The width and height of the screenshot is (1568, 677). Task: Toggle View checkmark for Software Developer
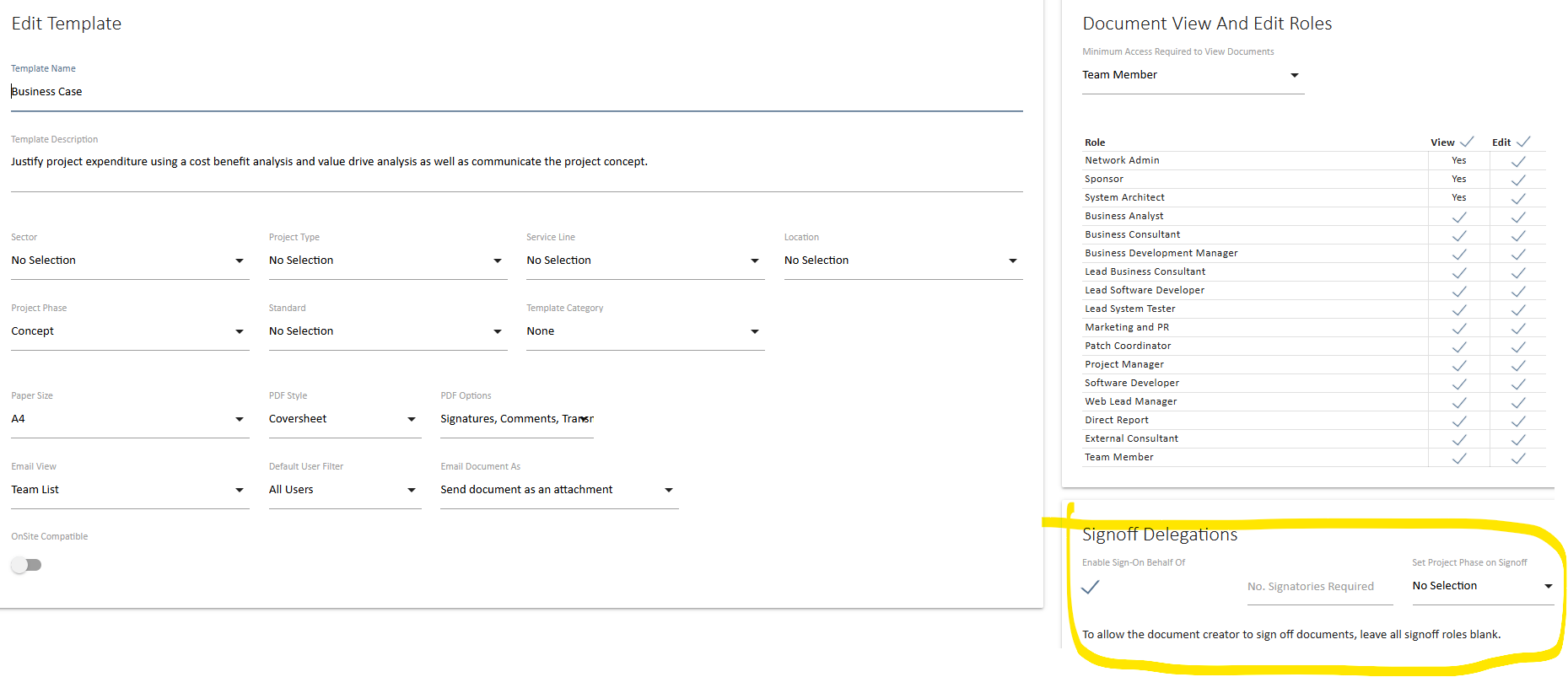pyautogui.click(x=1459, y=384)
